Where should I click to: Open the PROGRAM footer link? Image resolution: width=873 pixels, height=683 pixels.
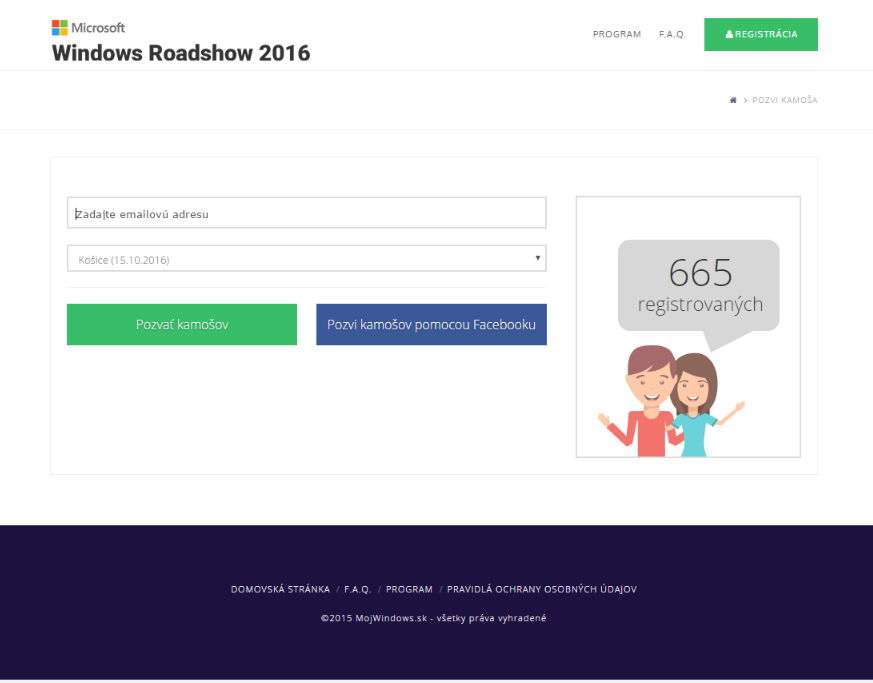(x=409, y=589)
